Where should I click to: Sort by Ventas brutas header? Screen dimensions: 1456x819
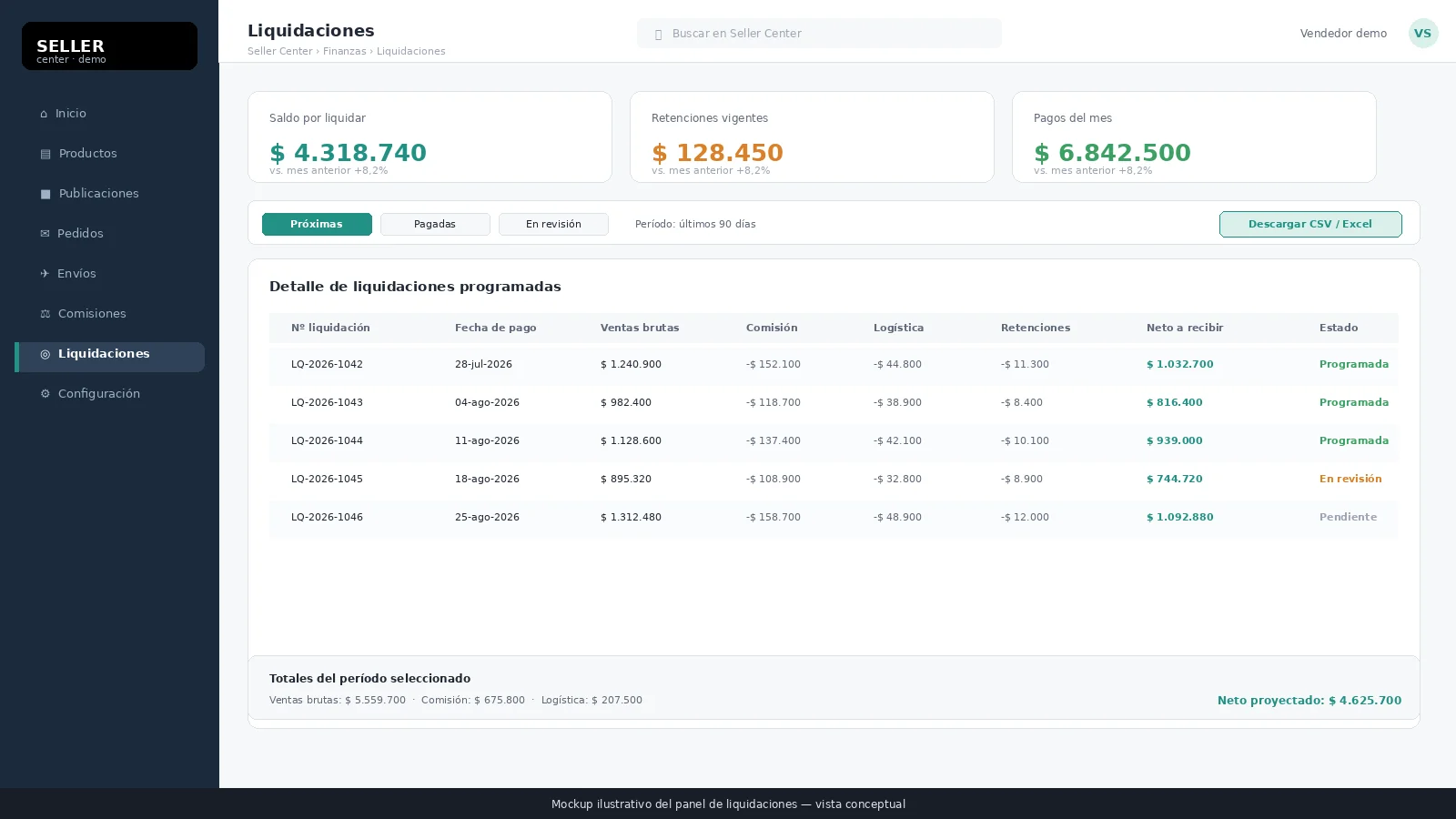click(x=640, y=328)
